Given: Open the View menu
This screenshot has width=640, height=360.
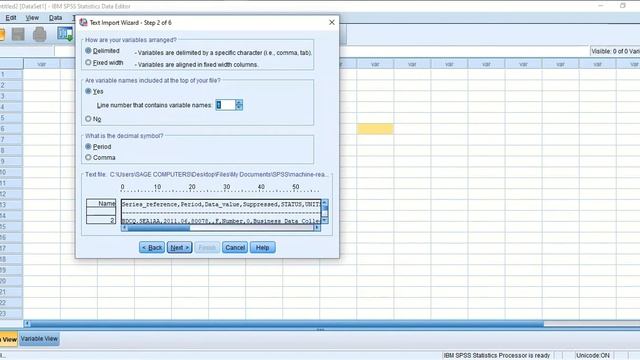Looking at the screenshot, I should pos(32,18).
